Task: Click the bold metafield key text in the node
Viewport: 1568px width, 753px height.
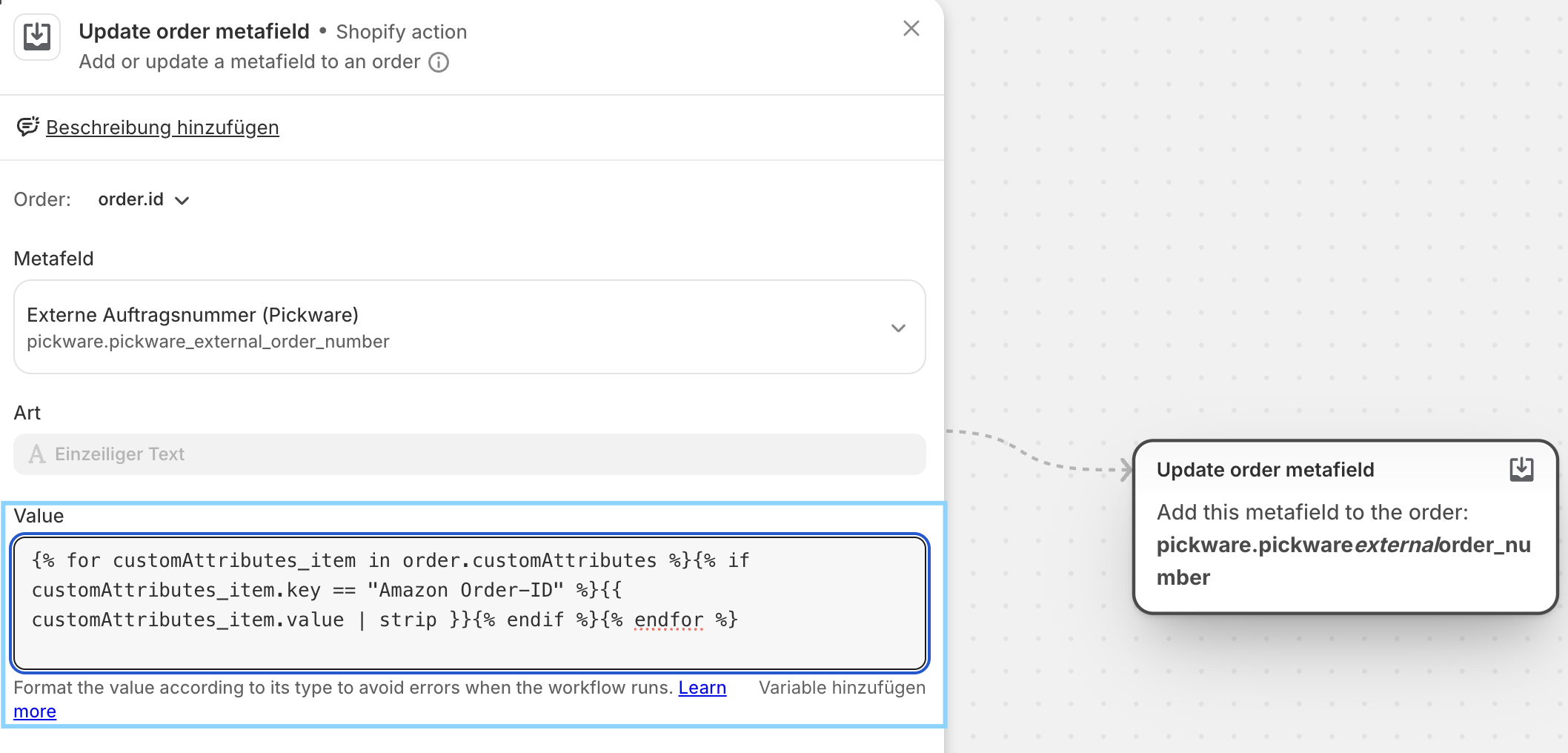Action: pos(1343,560)
